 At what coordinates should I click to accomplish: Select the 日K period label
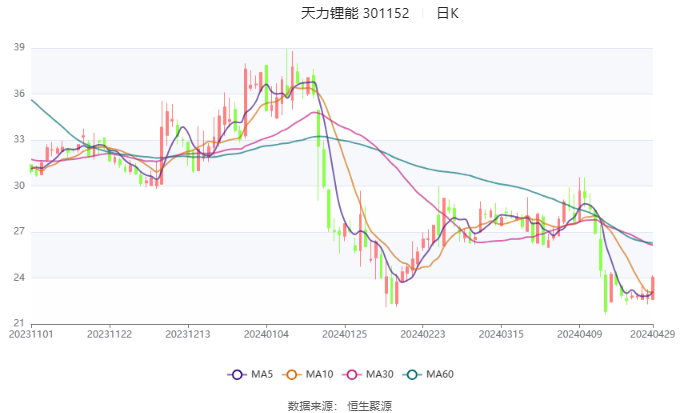click(447, 13)
